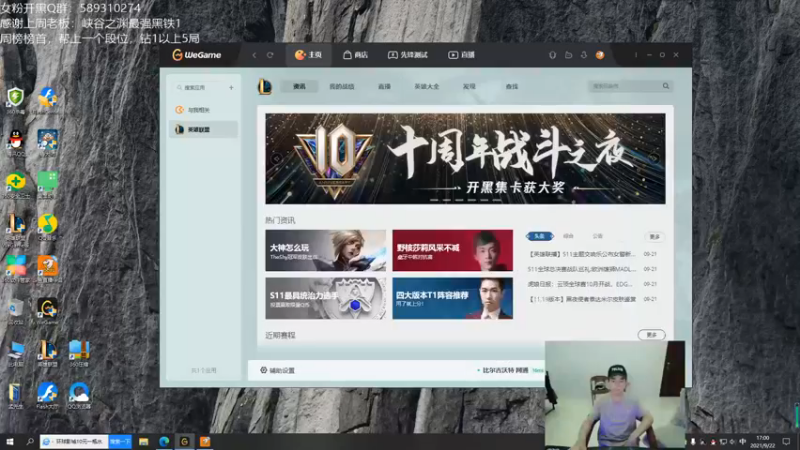Open the 360 shield desktop icon

click(16, 99)
